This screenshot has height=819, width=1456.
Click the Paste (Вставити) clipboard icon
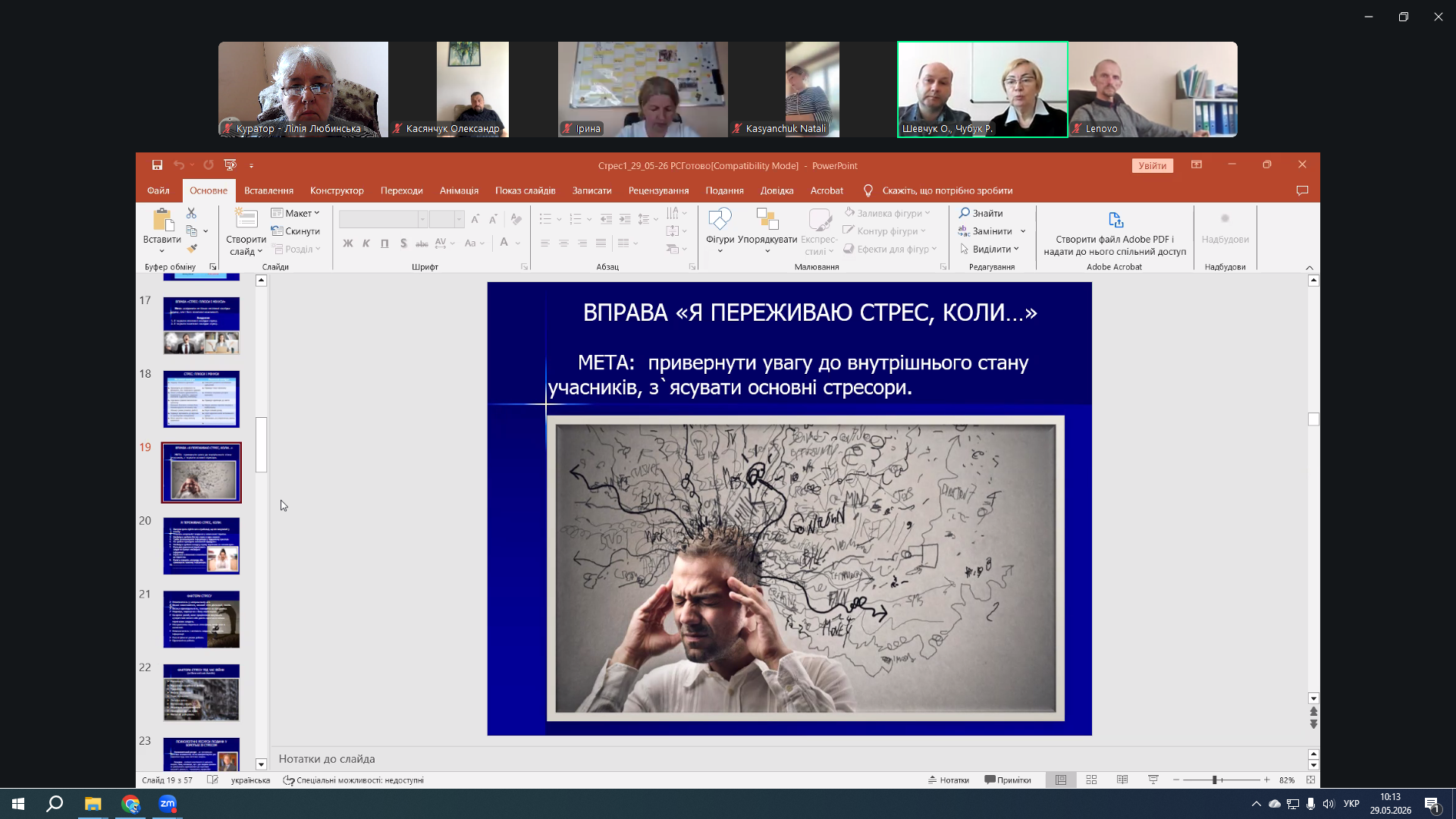click(x=162, y=220)
